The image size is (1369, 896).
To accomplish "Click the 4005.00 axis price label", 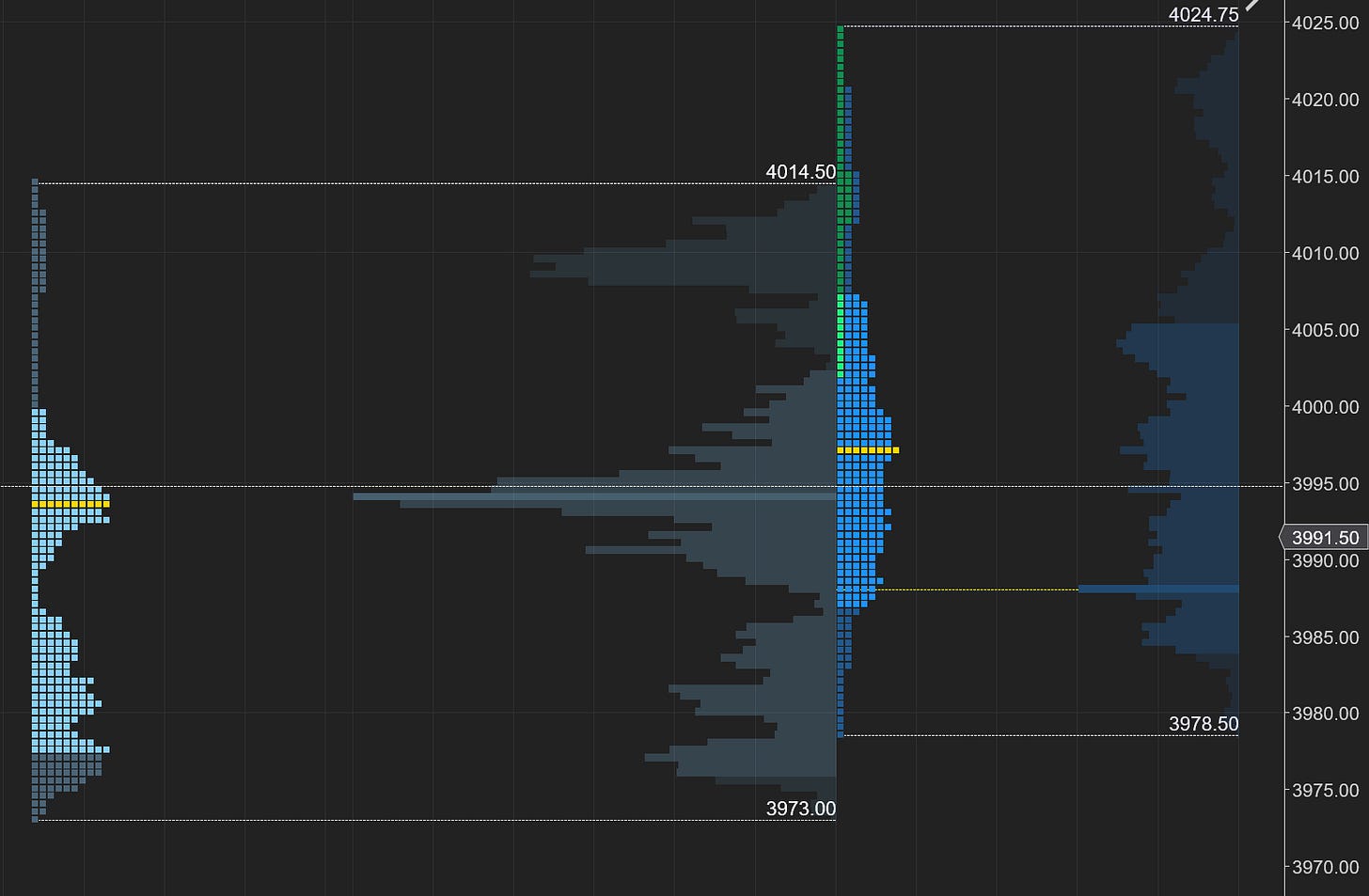I will (1326, 330).
